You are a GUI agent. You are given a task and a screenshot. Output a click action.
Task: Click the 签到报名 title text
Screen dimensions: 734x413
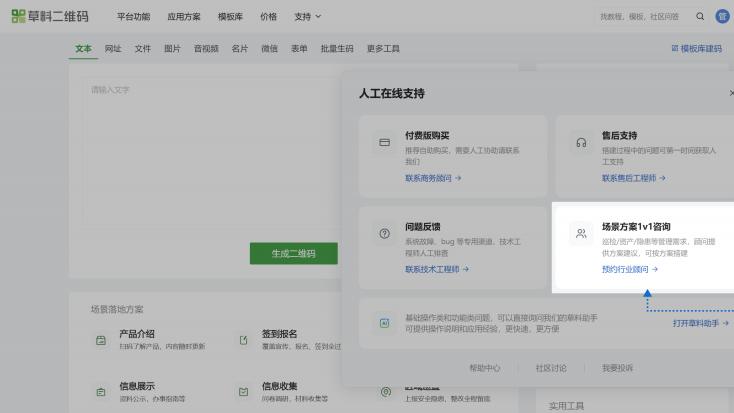(x=279, y=334)
